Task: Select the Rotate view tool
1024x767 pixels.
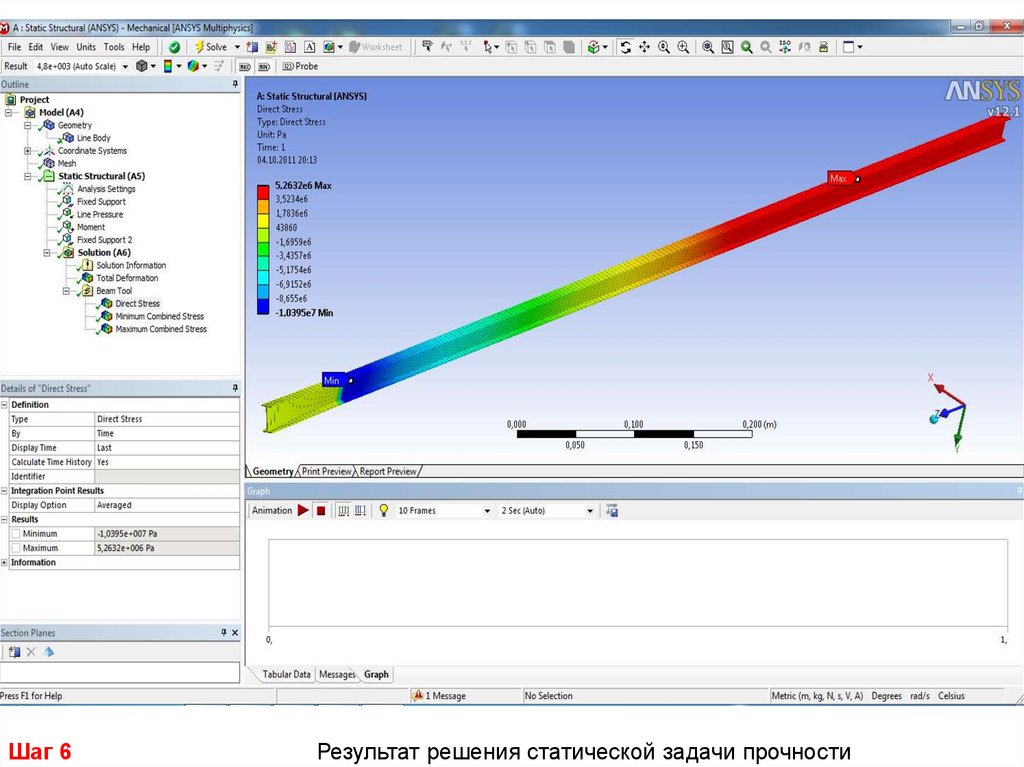Action: click(x=626, y=47)
